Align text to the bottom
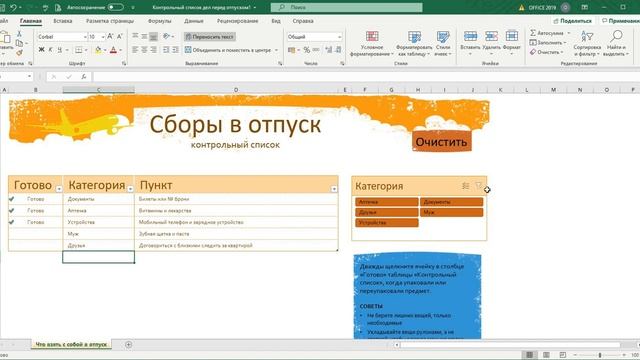 153,37
